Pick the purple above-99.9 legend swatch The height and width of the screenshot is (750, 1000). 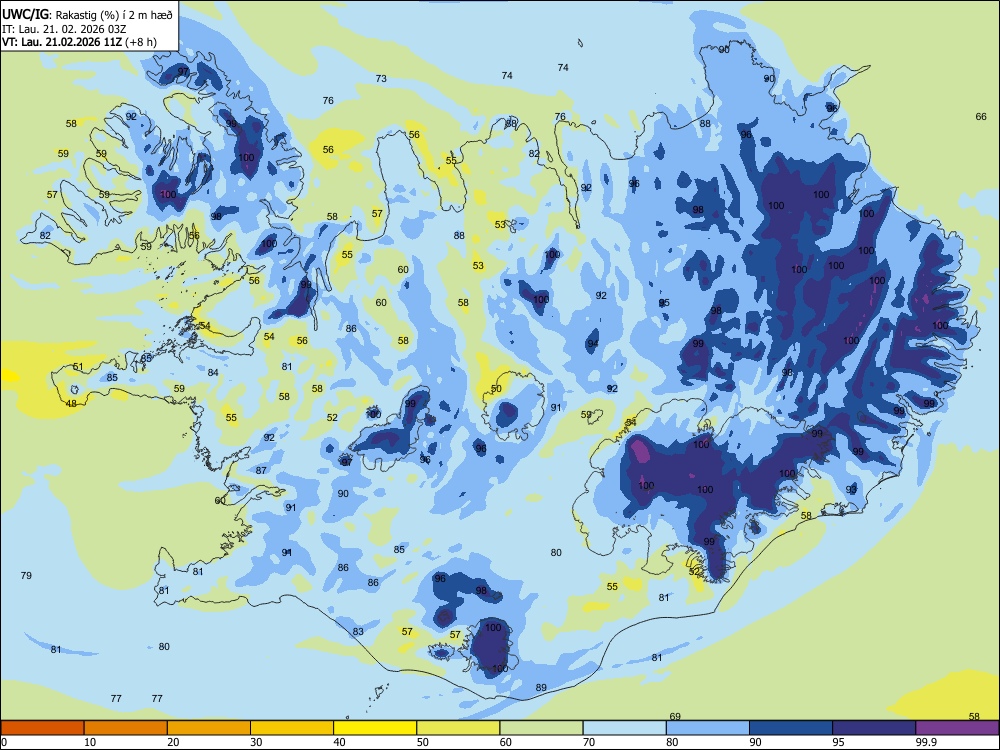pyautogui.click(x=957, y=728)
